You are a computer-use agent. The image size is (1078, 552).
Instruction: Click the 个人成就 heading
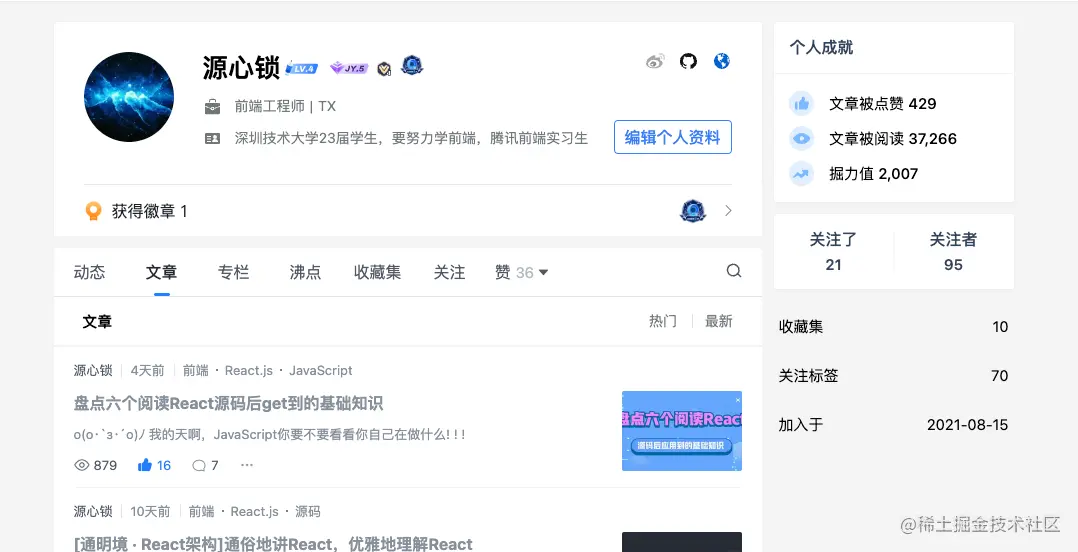(821, 47)
